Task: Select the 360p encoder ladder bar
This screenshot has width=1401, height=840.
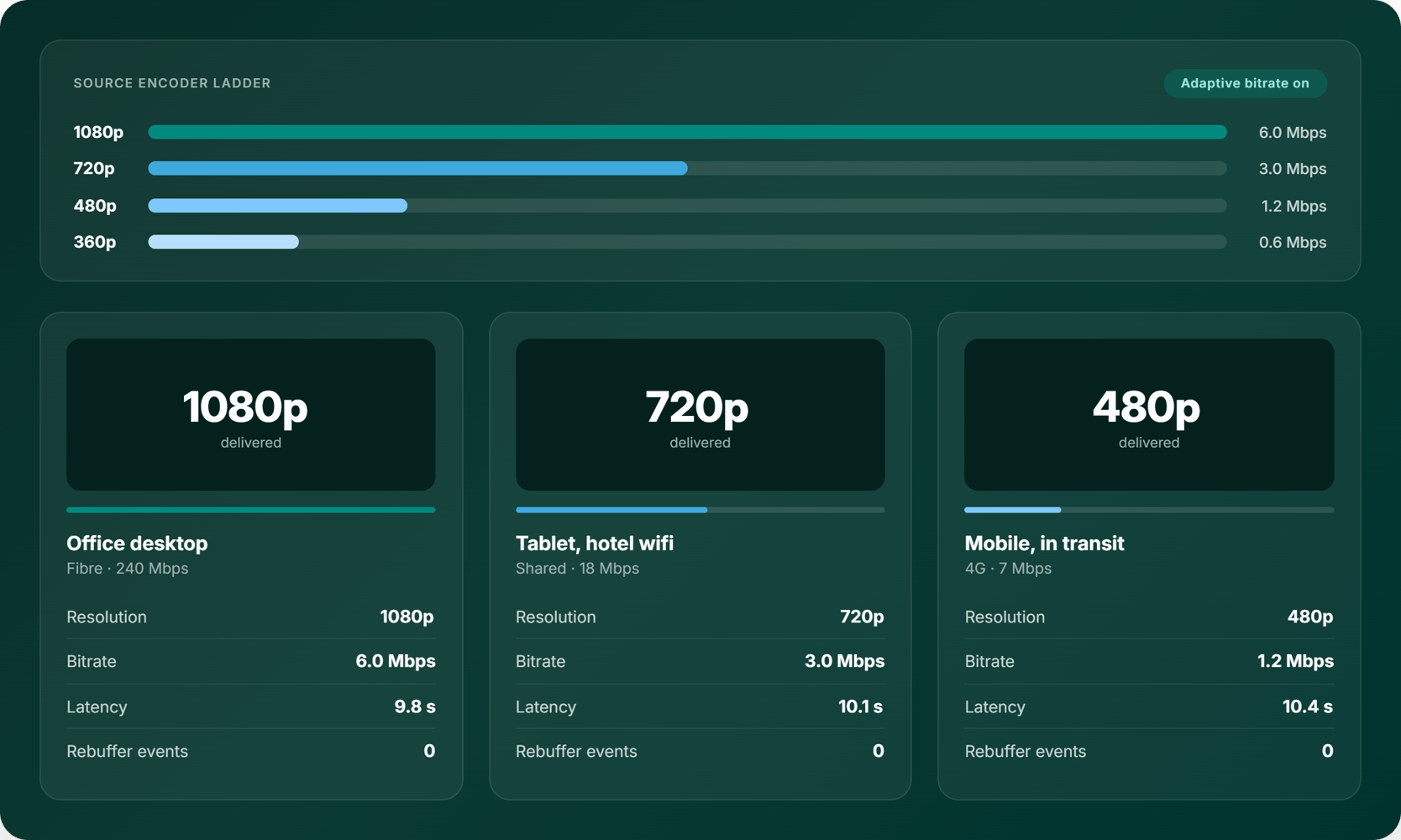Action: pyautogui.click(x=687, y=242)
